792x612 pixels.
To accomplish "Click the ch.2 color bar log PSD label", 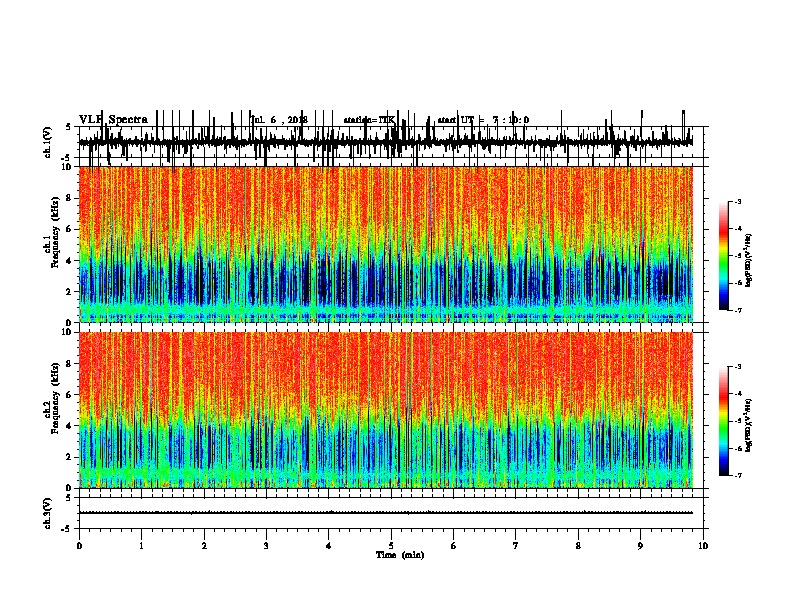I will 749,425.
